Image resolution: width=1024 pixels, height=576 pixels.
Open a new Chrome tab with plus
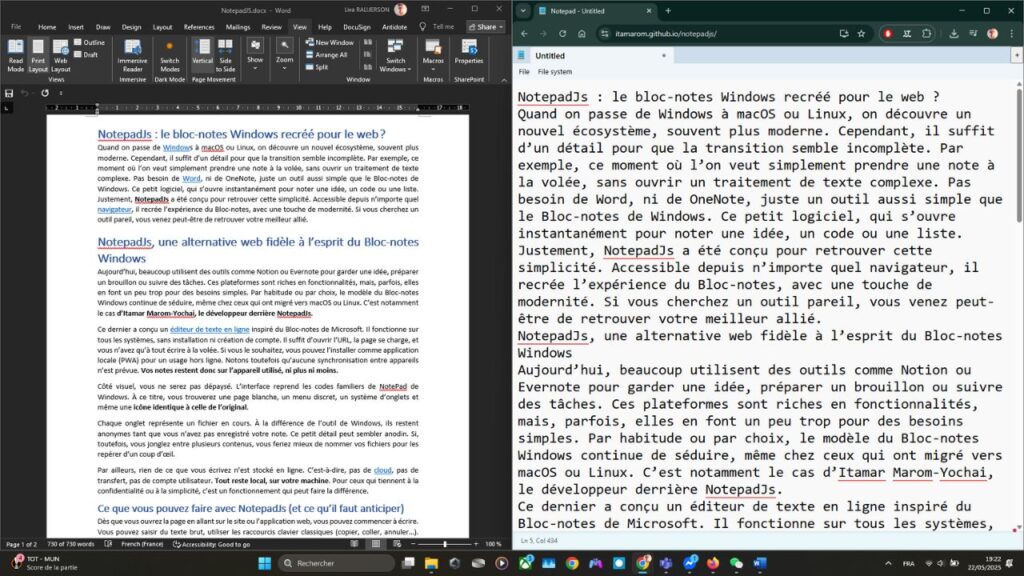pyautogui.click(x=668, y=11)
